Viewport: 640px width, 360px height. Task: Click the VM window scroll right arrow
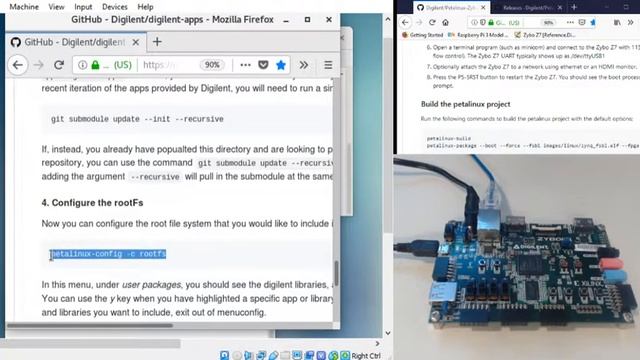(x=378, y=344)
